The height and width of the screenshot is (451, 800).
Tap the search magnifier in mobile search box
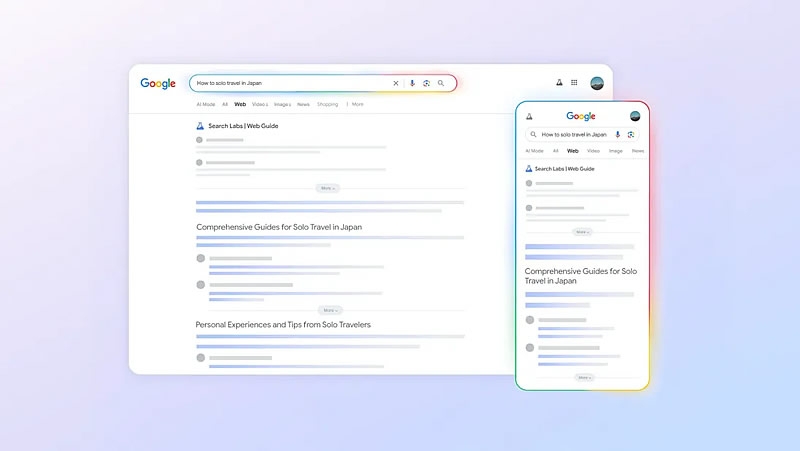pyautogui.click(x=533, y=135)
